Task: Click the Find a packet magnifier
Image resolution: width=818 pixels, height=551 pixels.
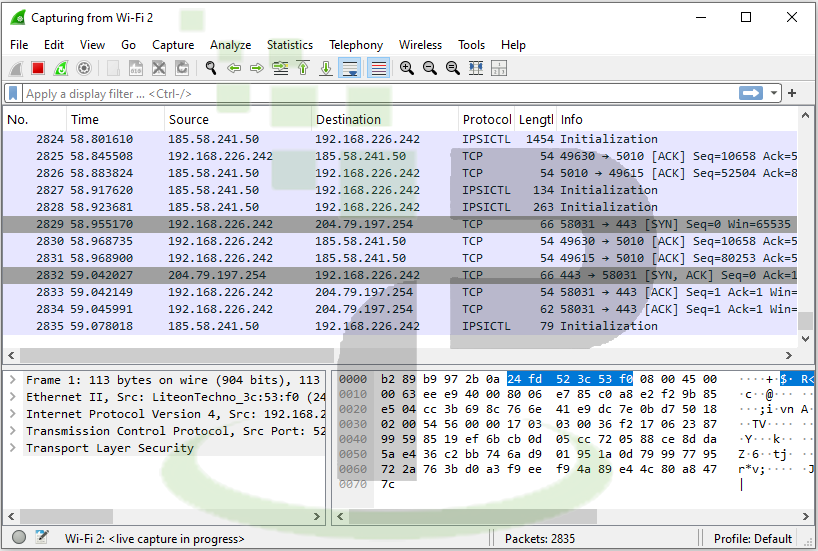Action: 211,68
